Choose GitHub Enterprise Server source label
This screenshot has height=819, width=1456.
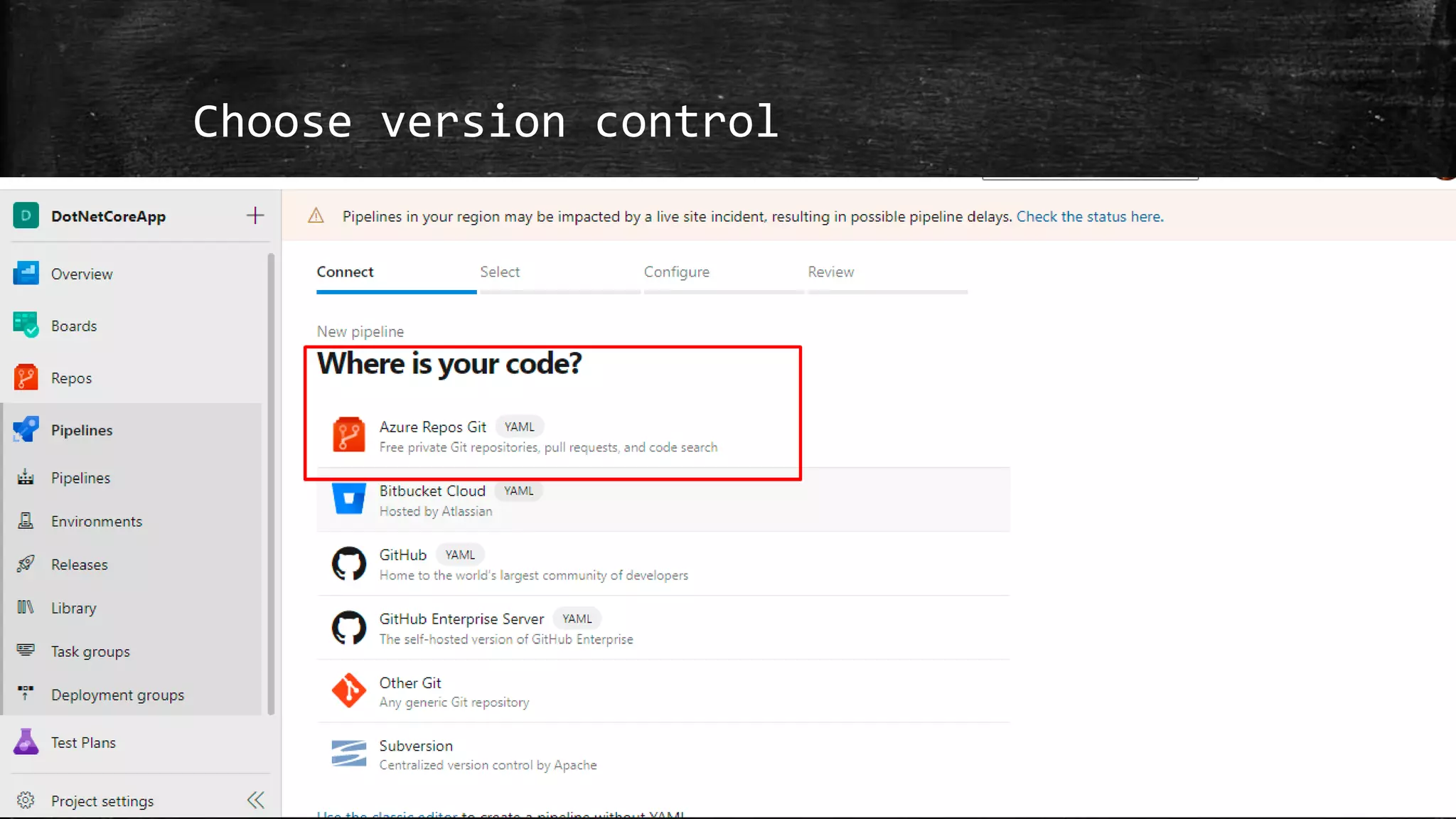[x=461, y=619]
